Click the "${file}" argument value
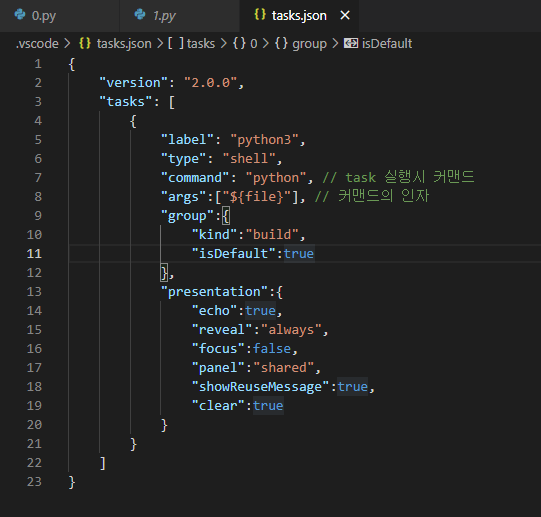 tap(256, 197)
